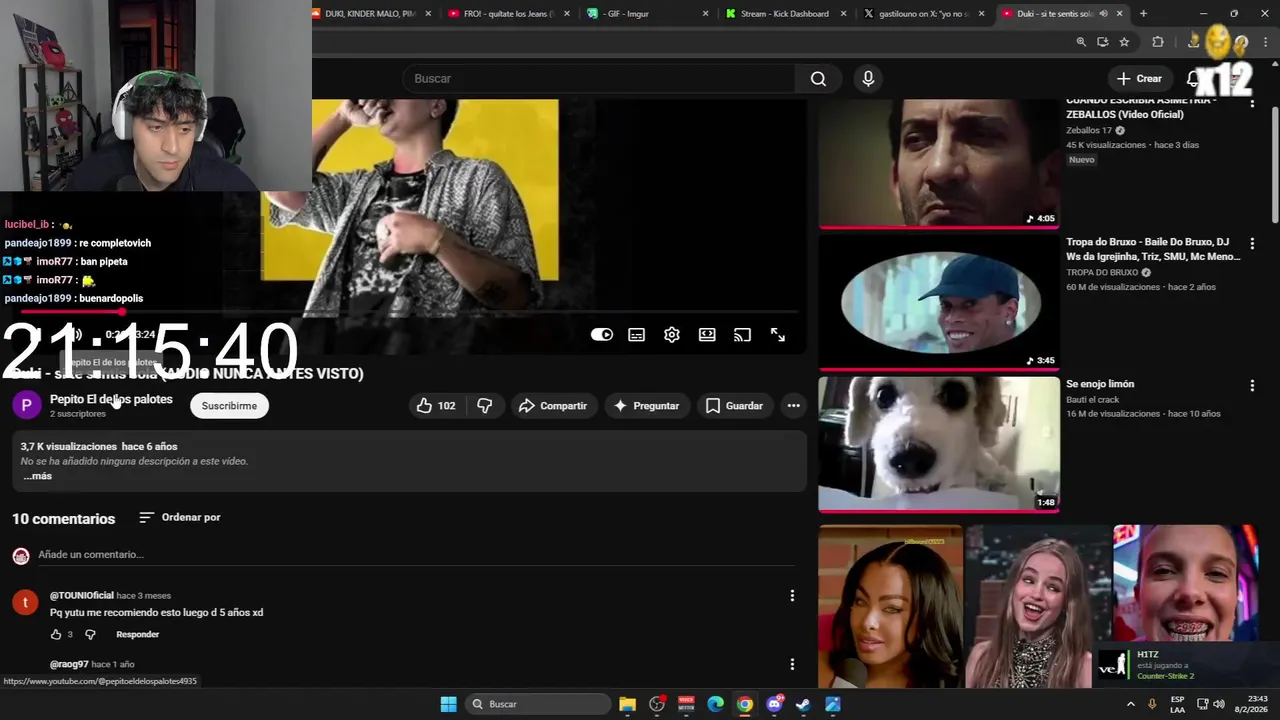This screenshot has height=720, width=1280.
Task: Switch player to theater mode
Action: [x=707, y=335]
